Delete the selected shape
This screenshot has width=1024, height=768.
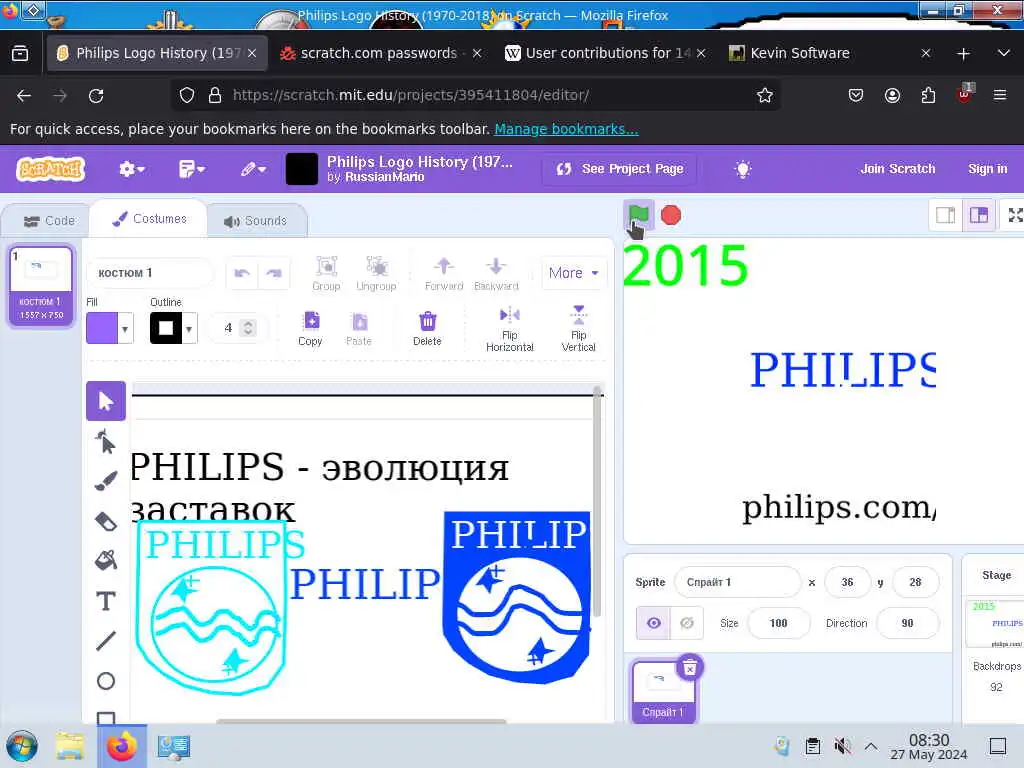click(x=427, y=328)
